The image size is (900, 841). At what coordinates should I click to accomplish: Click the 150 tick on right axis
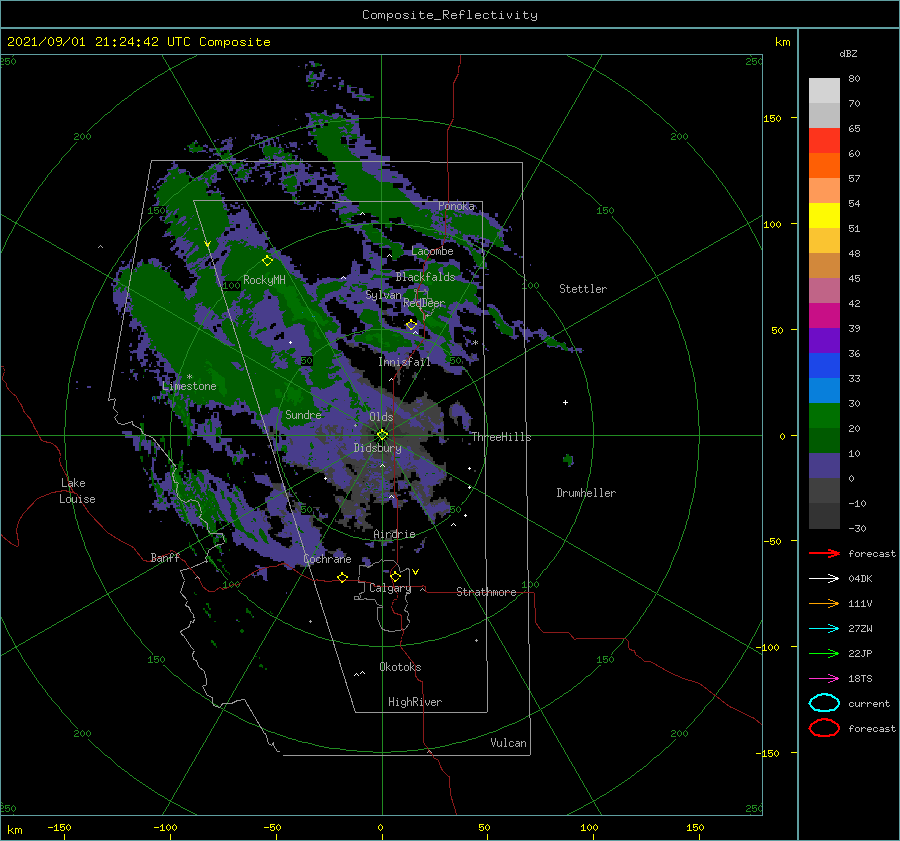pyautogui.click(x=773, y=118)
